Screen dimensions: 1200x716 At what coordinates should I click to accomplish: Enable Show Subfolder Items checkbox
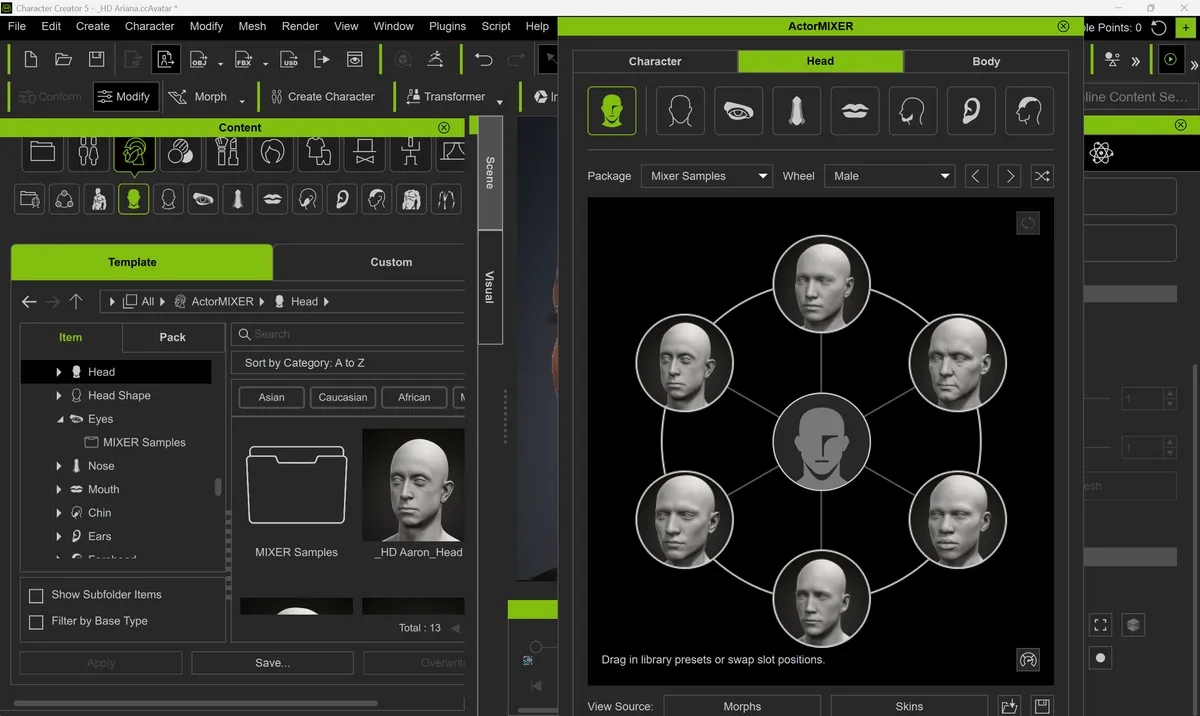coord(36,595)
